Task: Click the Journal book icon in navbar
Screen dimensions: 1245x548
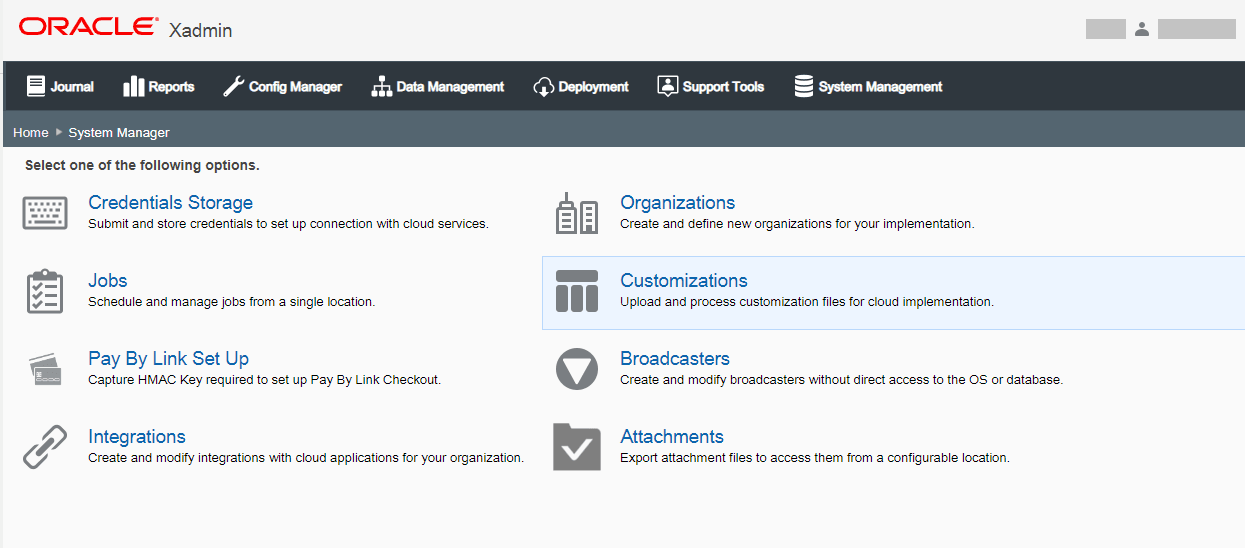Action: 36,86
